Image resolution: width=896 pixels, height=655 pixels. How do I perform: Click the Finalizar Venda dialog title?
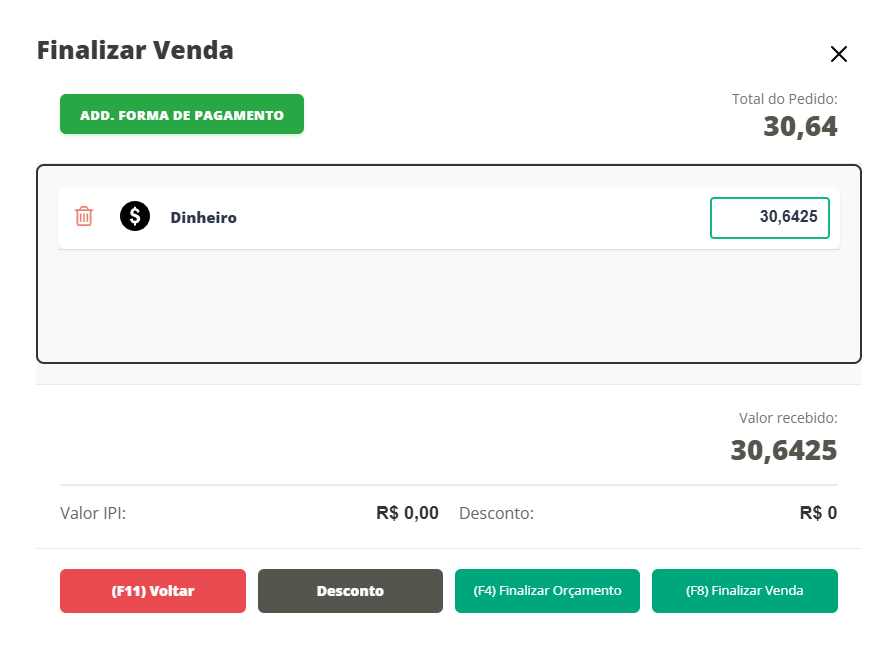click(135, 50)
